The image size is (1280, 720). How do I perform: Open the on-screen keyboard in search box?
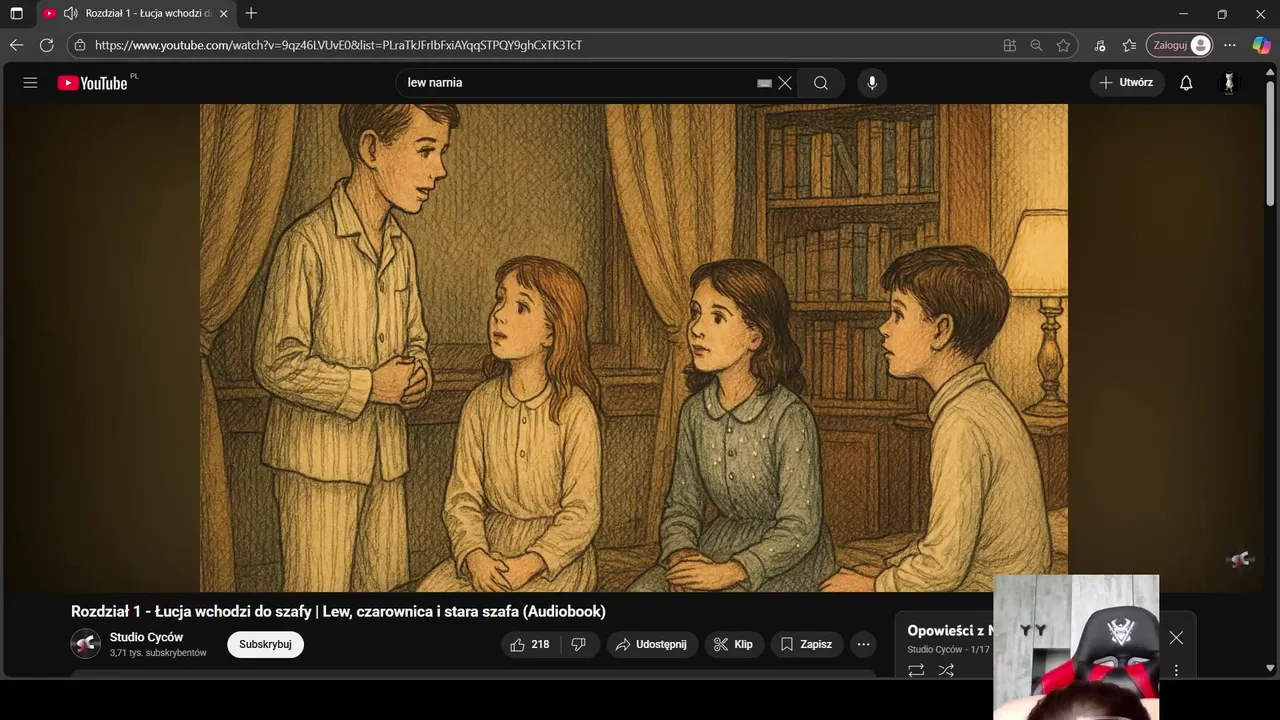click(764, 83)
